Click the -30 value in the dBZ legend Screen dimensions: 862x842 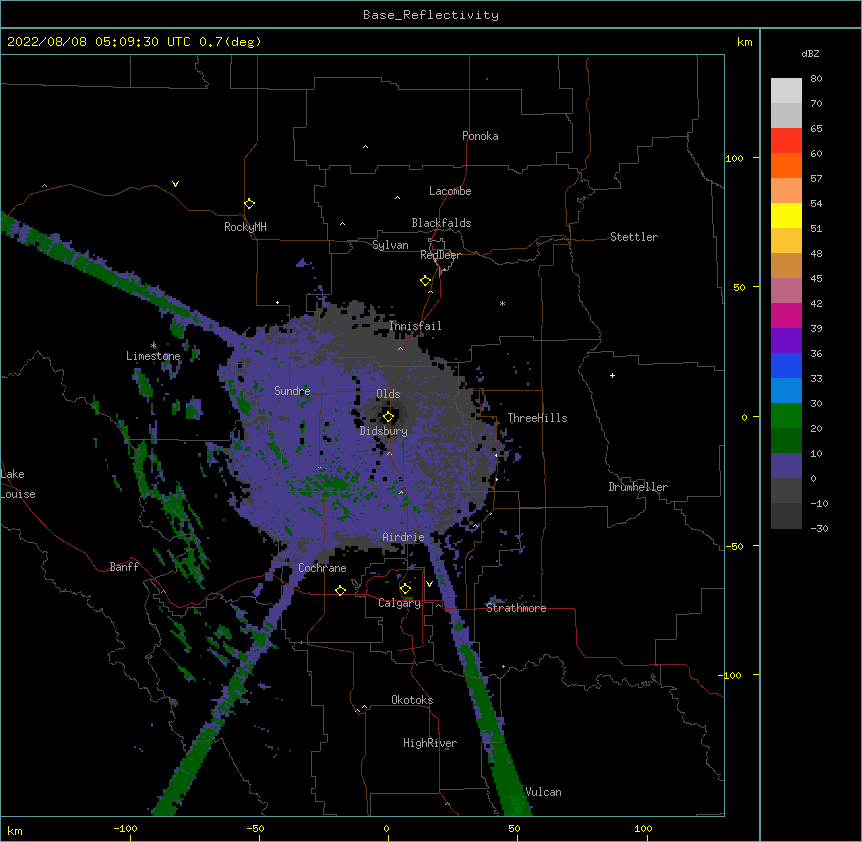click(x=819, y=528)
